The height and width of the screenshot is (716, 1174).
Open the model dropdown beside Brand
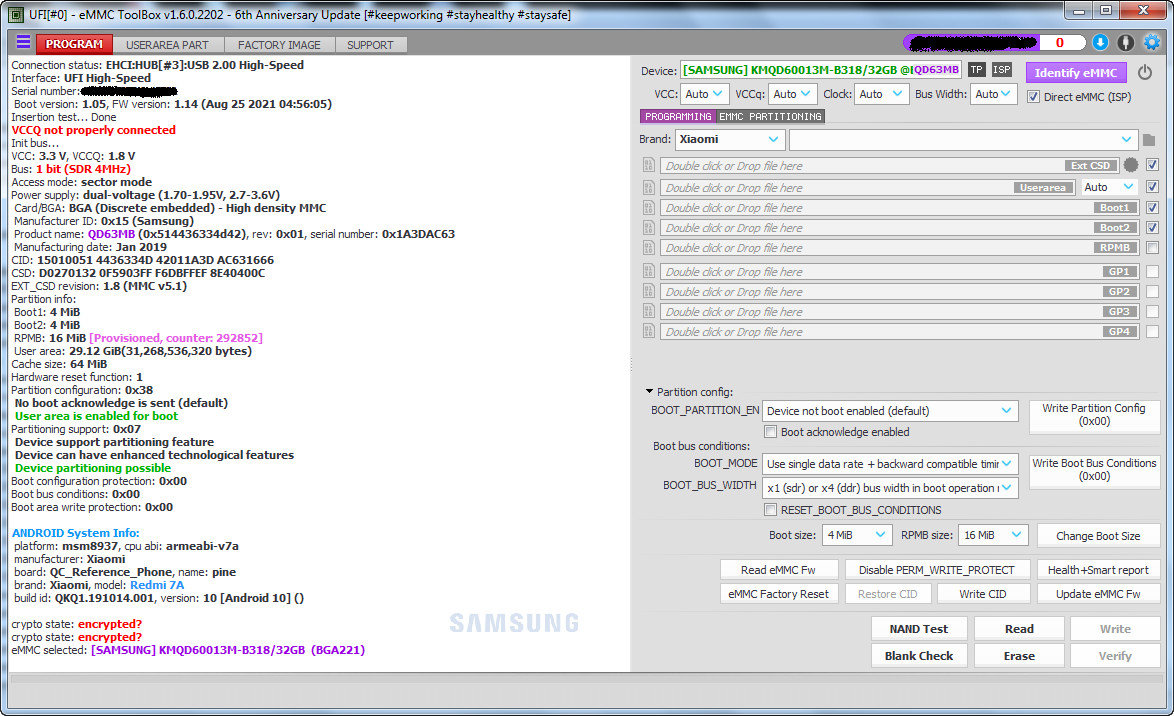[963, 139]
